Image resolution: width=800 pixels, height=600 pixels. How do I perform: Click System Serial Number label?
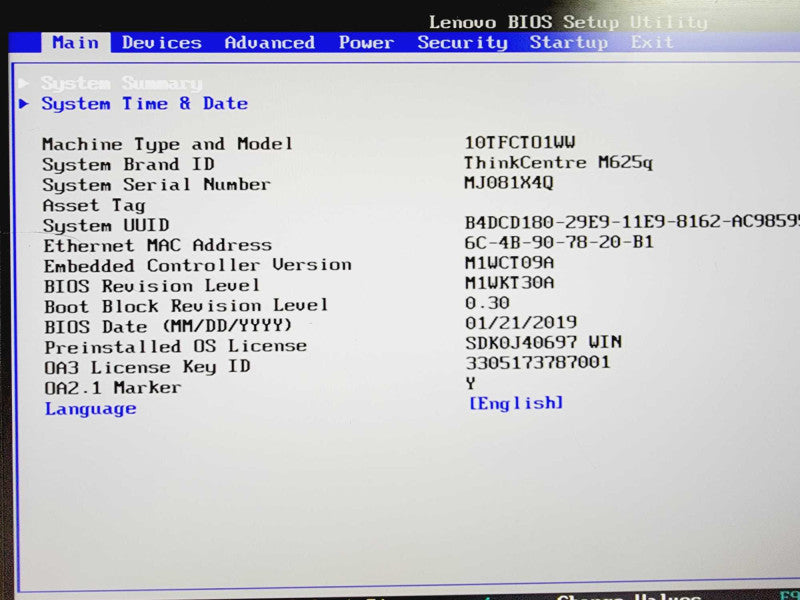pos(156,185)
